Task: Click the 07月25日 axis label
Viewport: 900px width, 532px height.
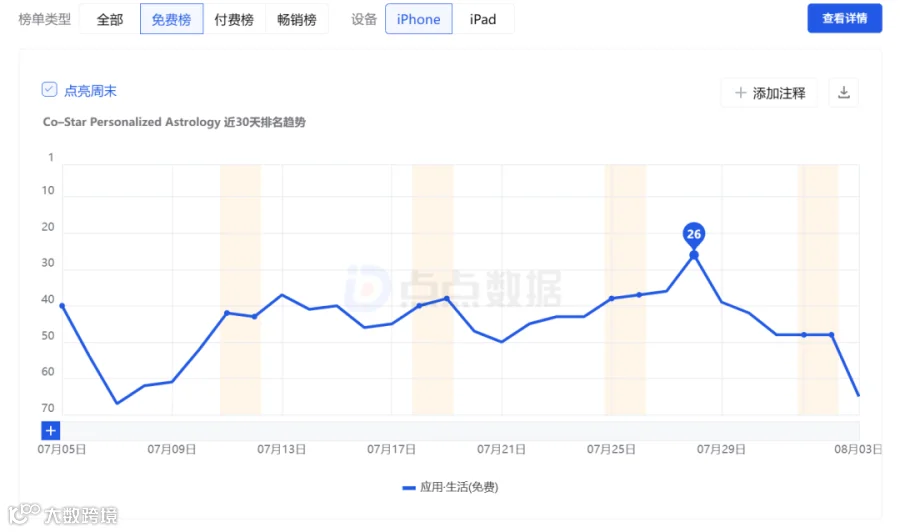Action: (611, 449)
